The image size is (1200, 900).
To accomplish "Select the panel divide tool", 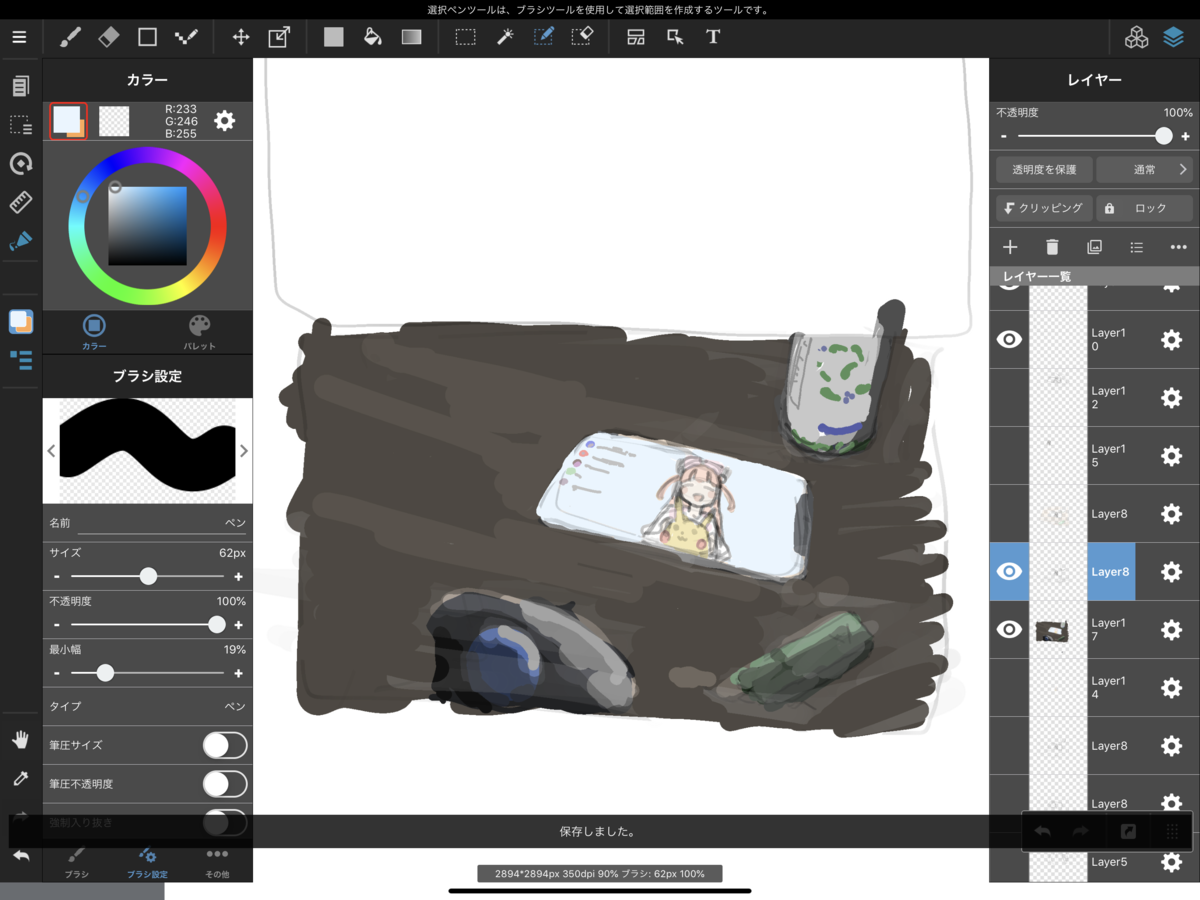I will [x=636, y=37].
